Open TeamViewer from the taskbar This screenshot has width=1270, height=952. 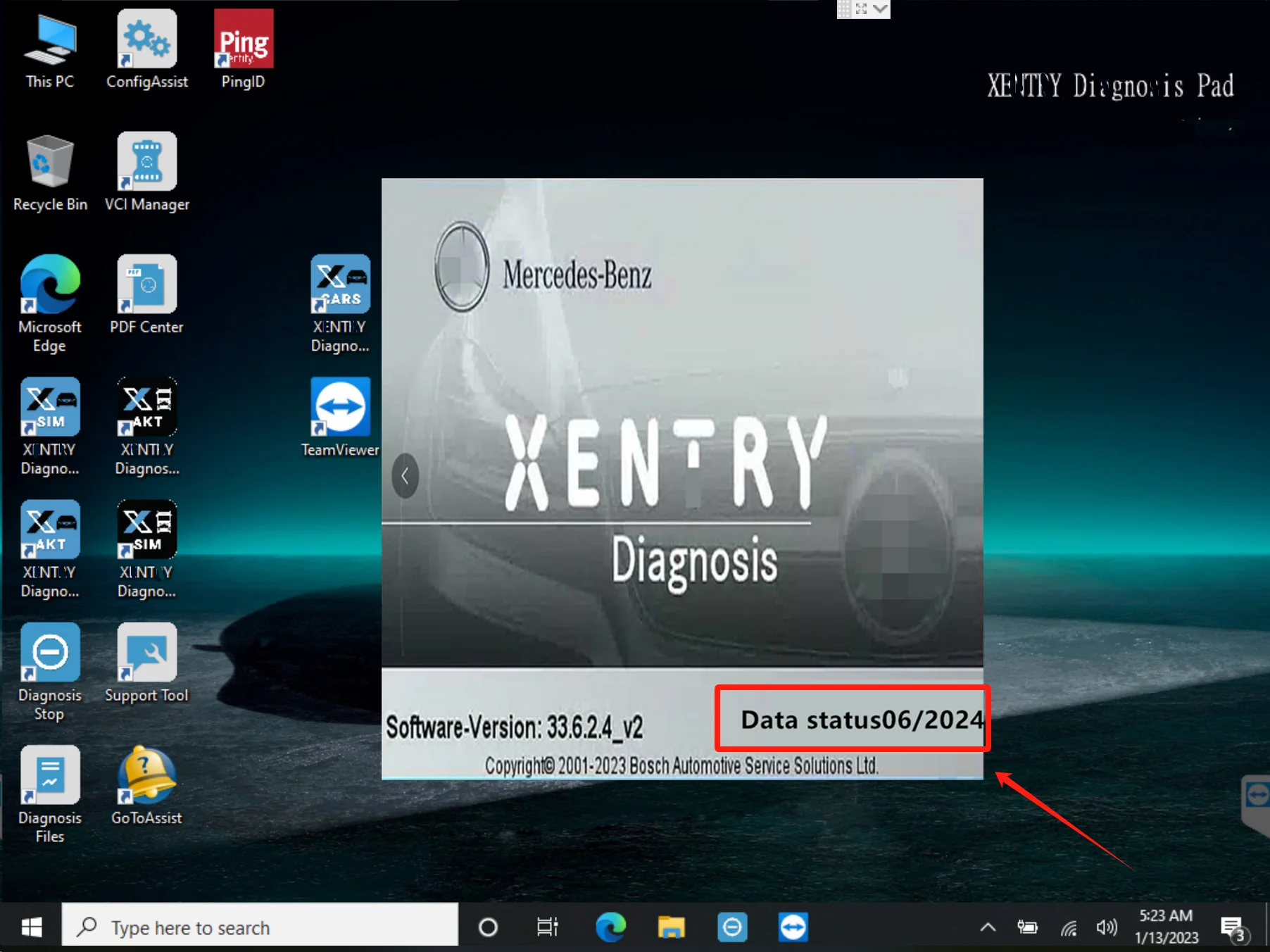tap(793, 927)
